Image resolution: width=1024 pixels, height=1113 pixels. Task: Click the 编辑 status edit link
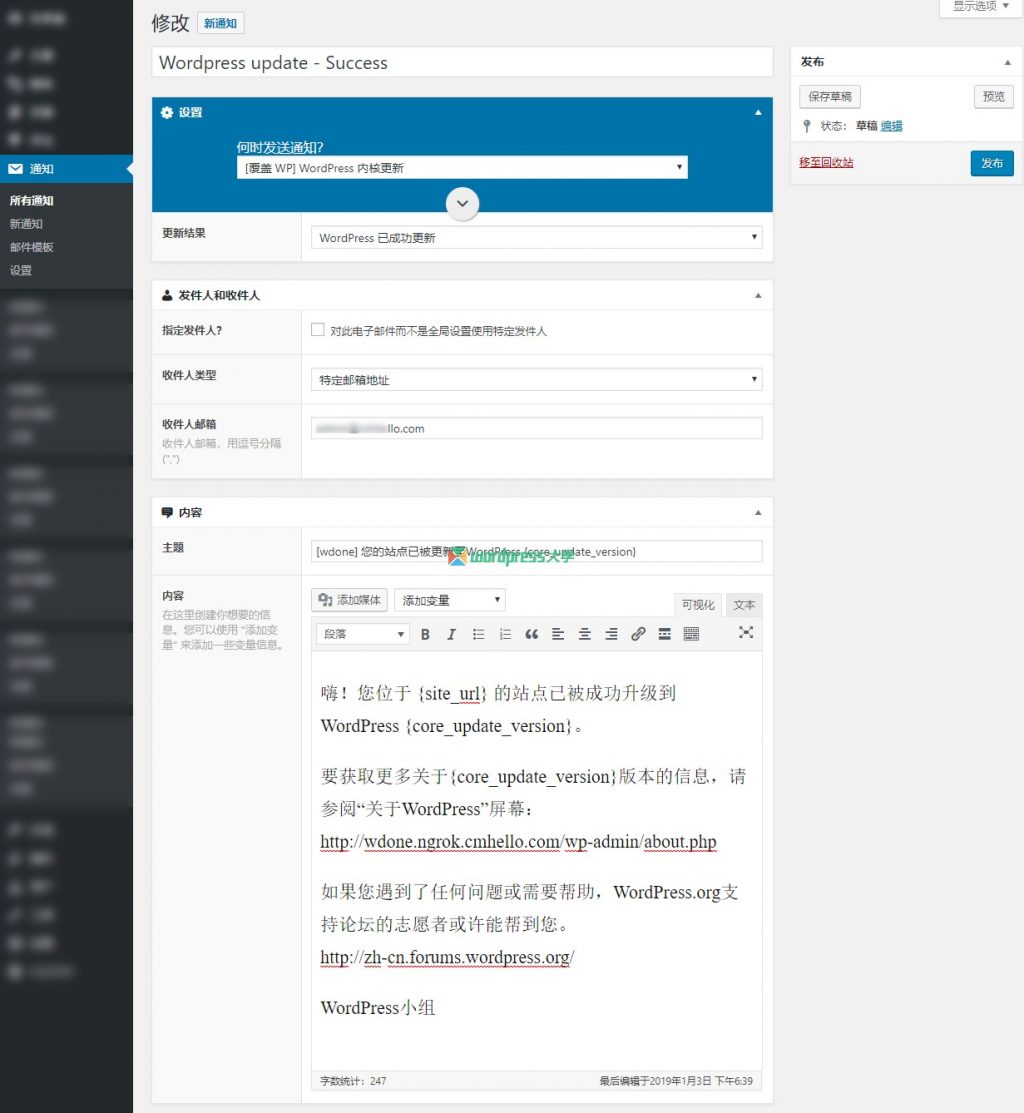coord(891,126)
